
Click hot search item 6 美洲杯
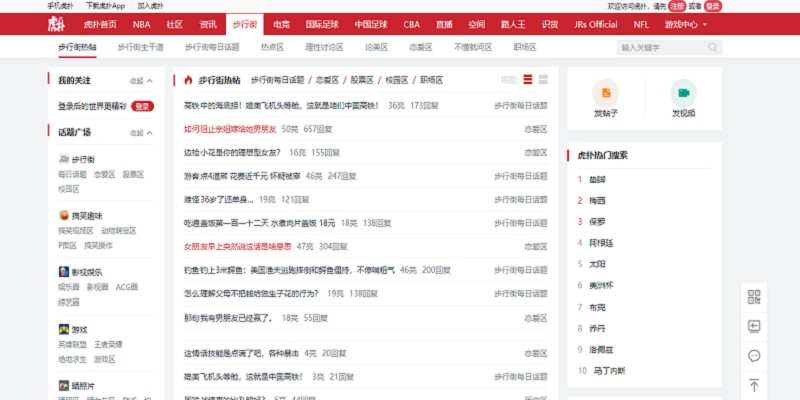coord(601,285)
